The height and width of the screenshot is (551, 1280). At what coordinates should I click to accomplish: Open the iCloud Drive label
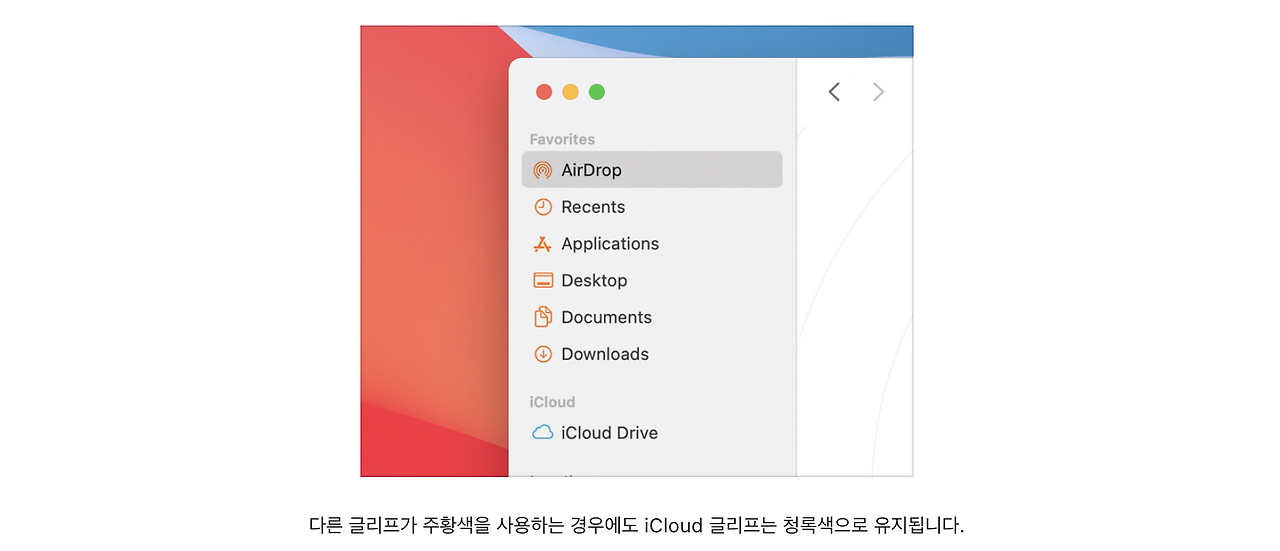click(x=609, y=433)
